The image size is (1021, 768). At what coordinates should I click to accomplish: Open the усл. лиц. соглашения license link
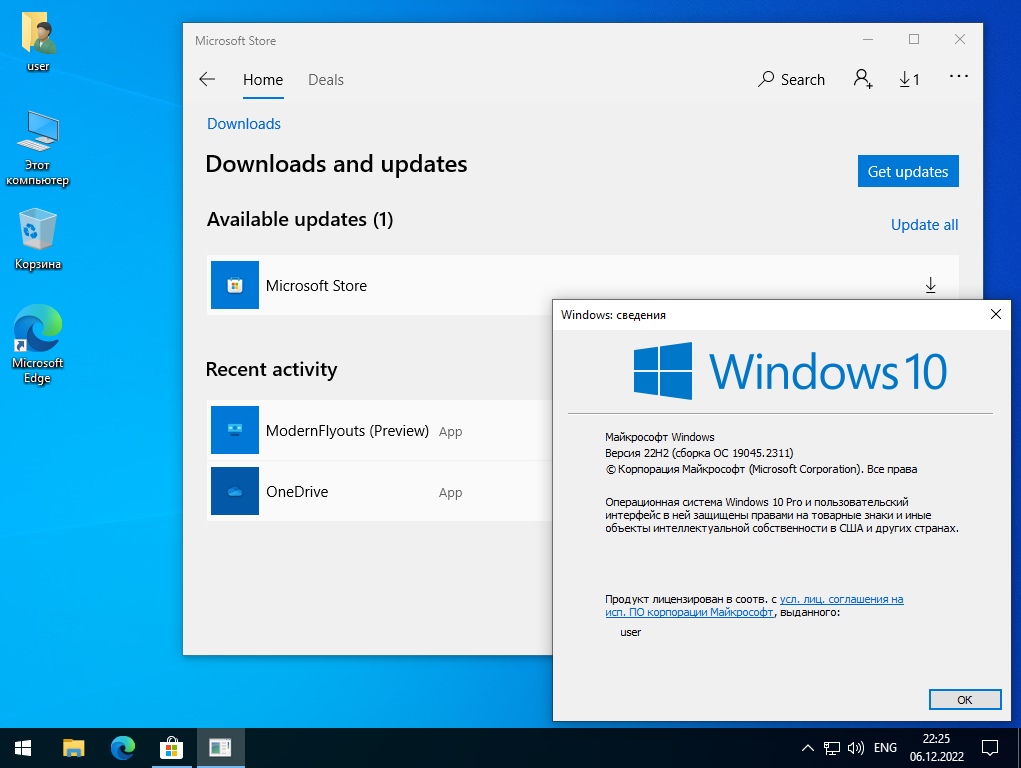(x=841, y=599)
